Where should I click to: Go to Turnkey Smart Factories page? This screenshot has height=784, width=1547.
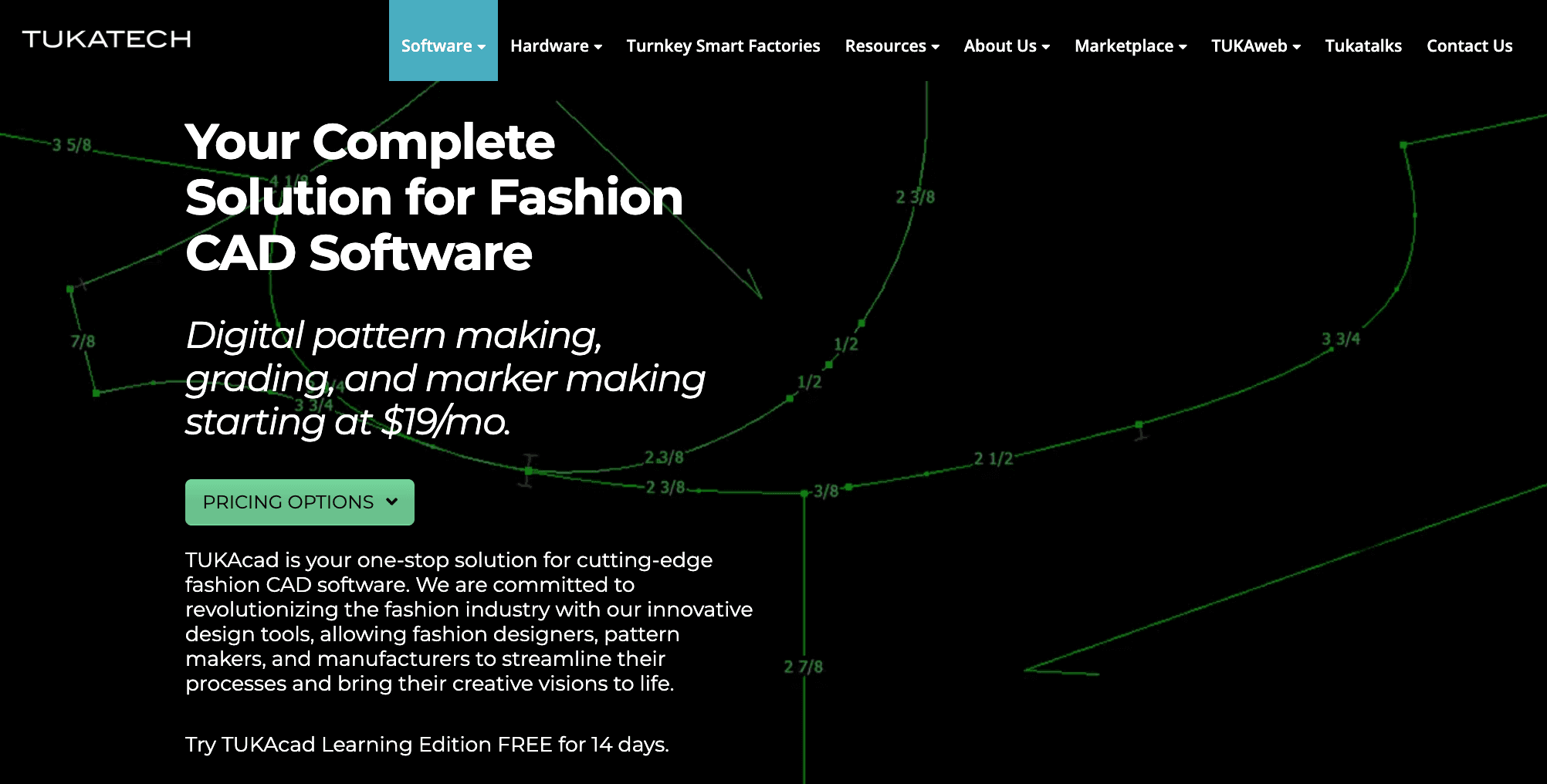[723, 46]
